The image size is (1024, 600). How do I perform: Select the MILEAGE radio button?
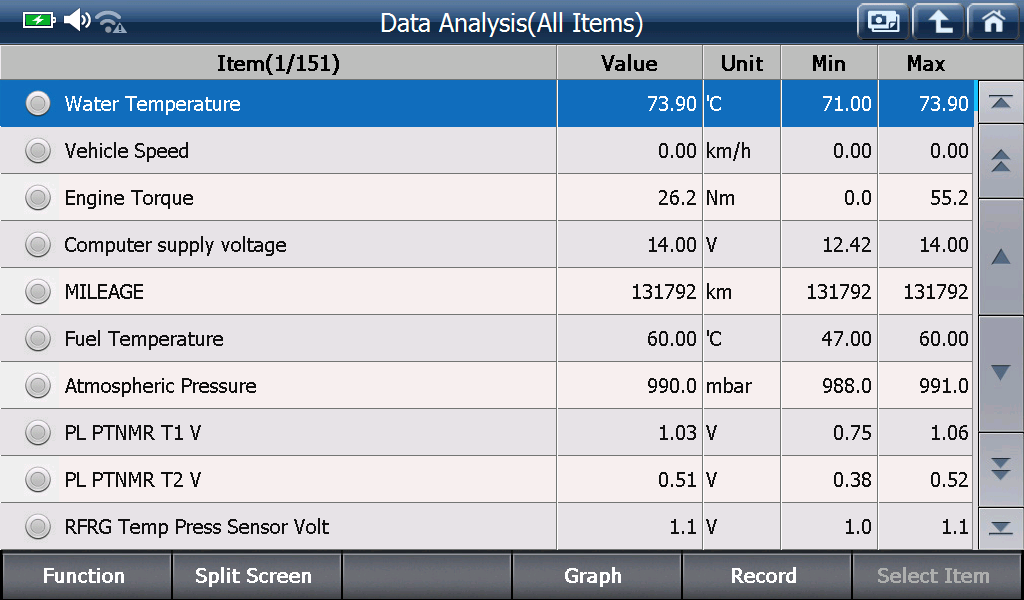point(38,291)
